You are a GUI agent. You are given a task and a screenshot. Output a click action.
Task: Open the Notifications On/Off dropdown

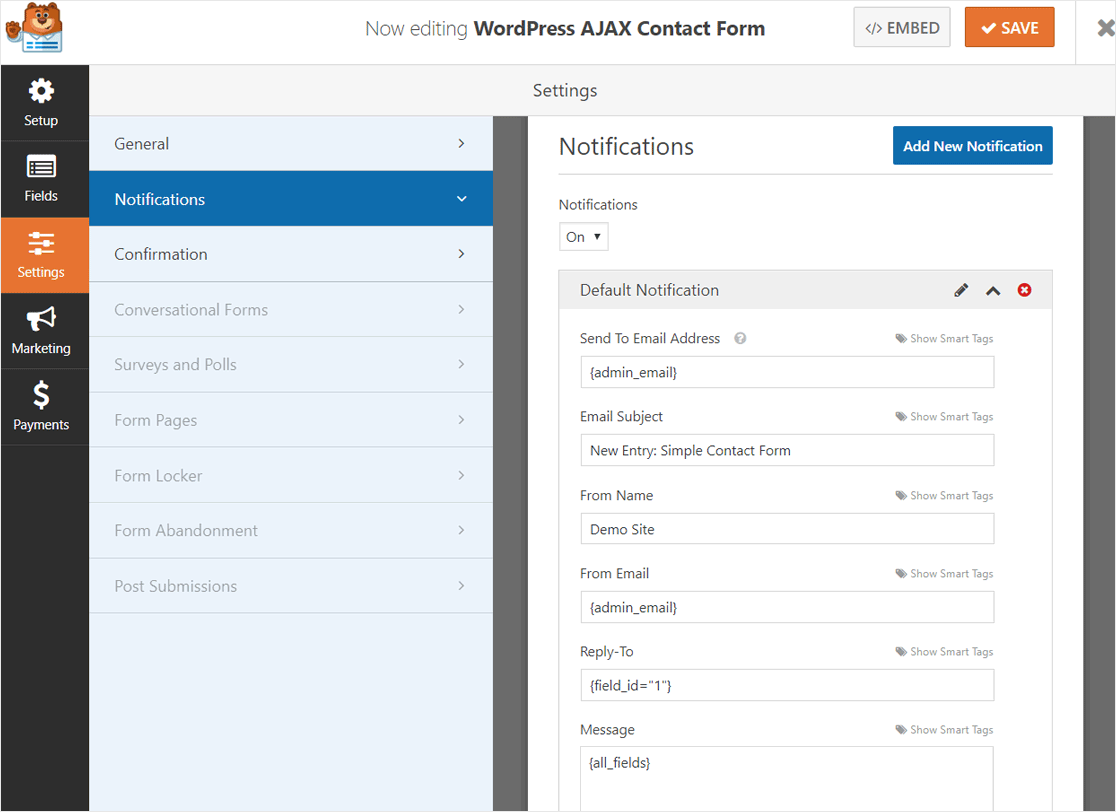click(583, 236)
